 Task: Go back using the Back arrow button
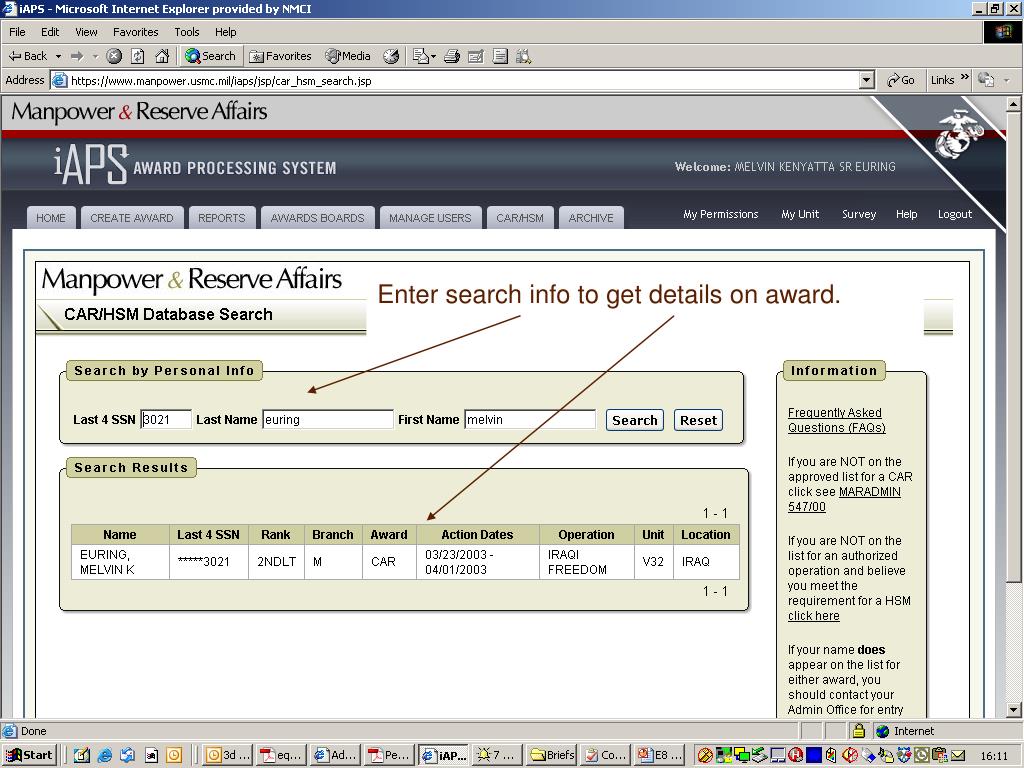[27, 56]
